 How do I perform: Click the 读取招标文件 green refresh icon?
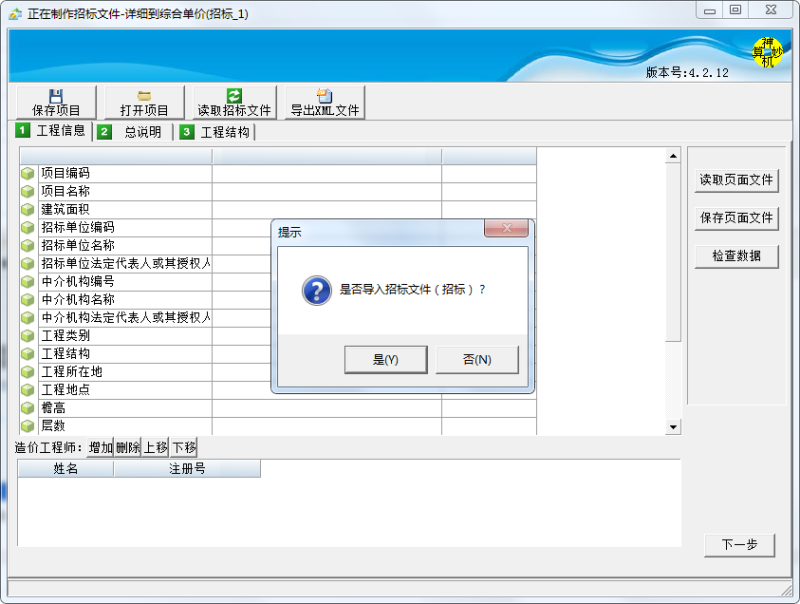pyautogui.click(x=234, y=96)
